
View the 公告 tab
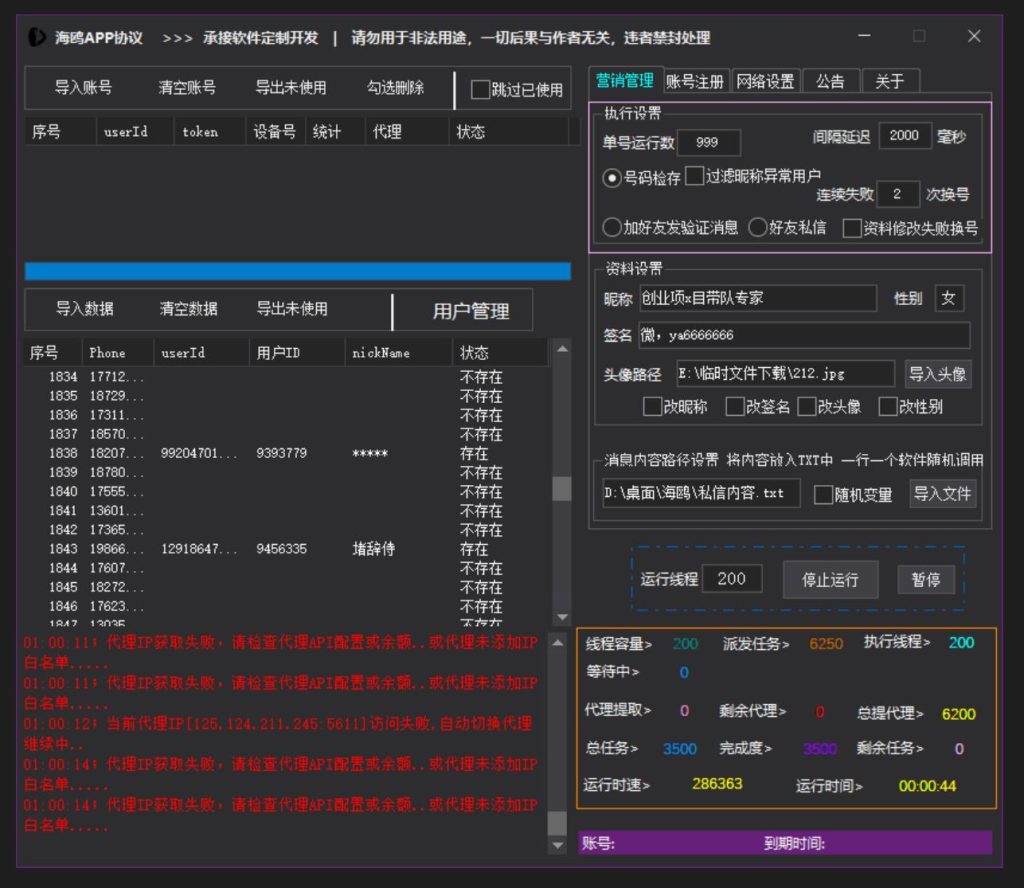tap(832, 80)
